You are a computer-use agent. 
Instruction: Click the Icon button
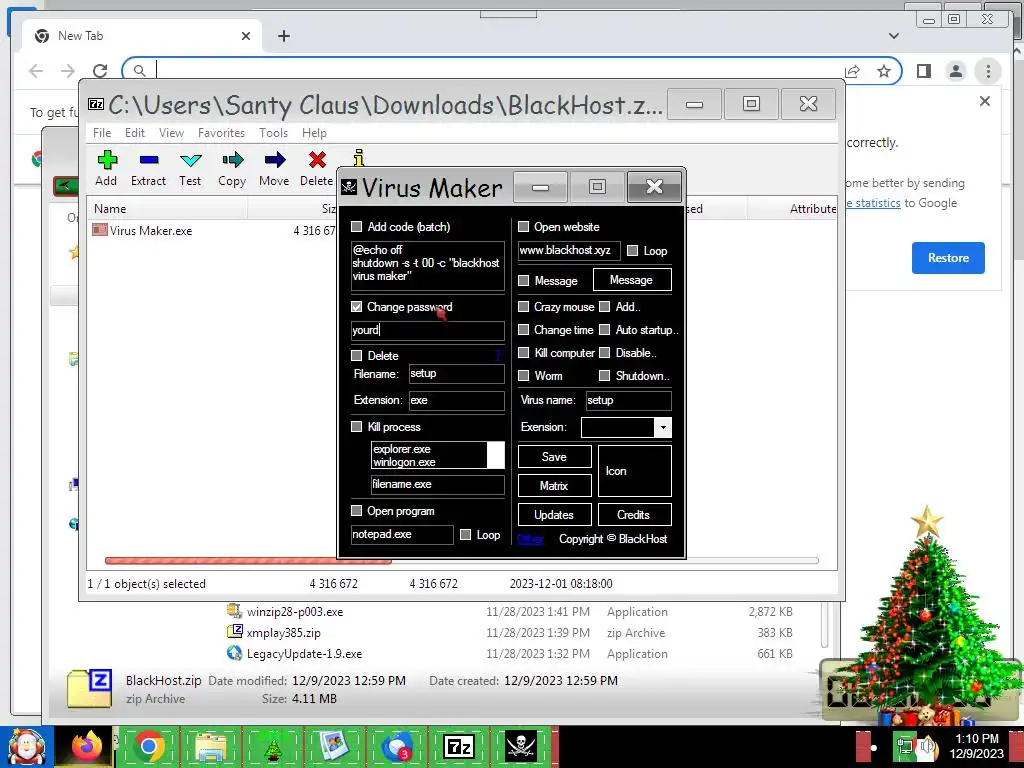[x=634, y=471]
